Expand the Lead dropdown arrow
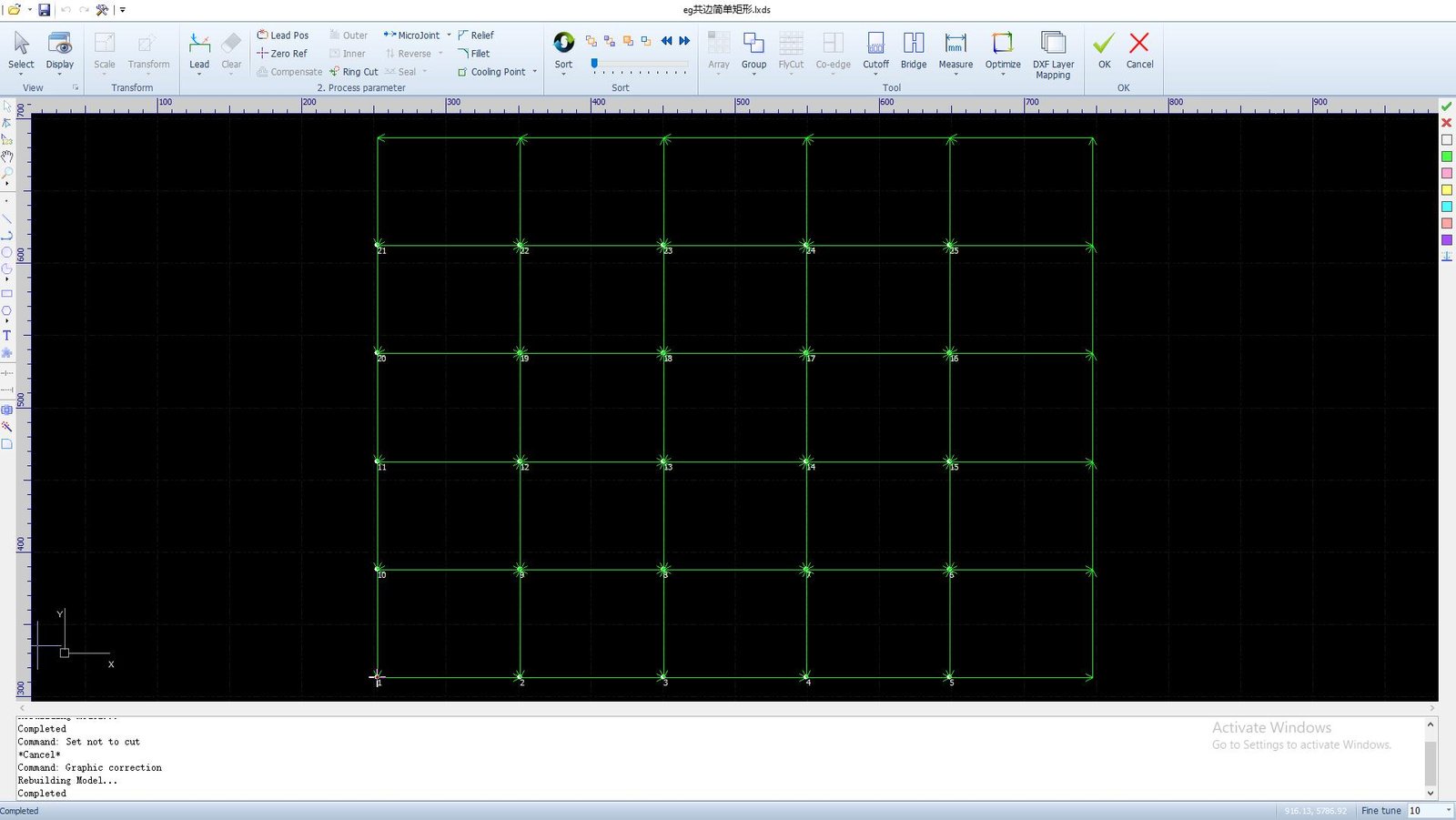The width and height of the screenshot is (1456, 820). pyautogui.click(x=199, y=74)
